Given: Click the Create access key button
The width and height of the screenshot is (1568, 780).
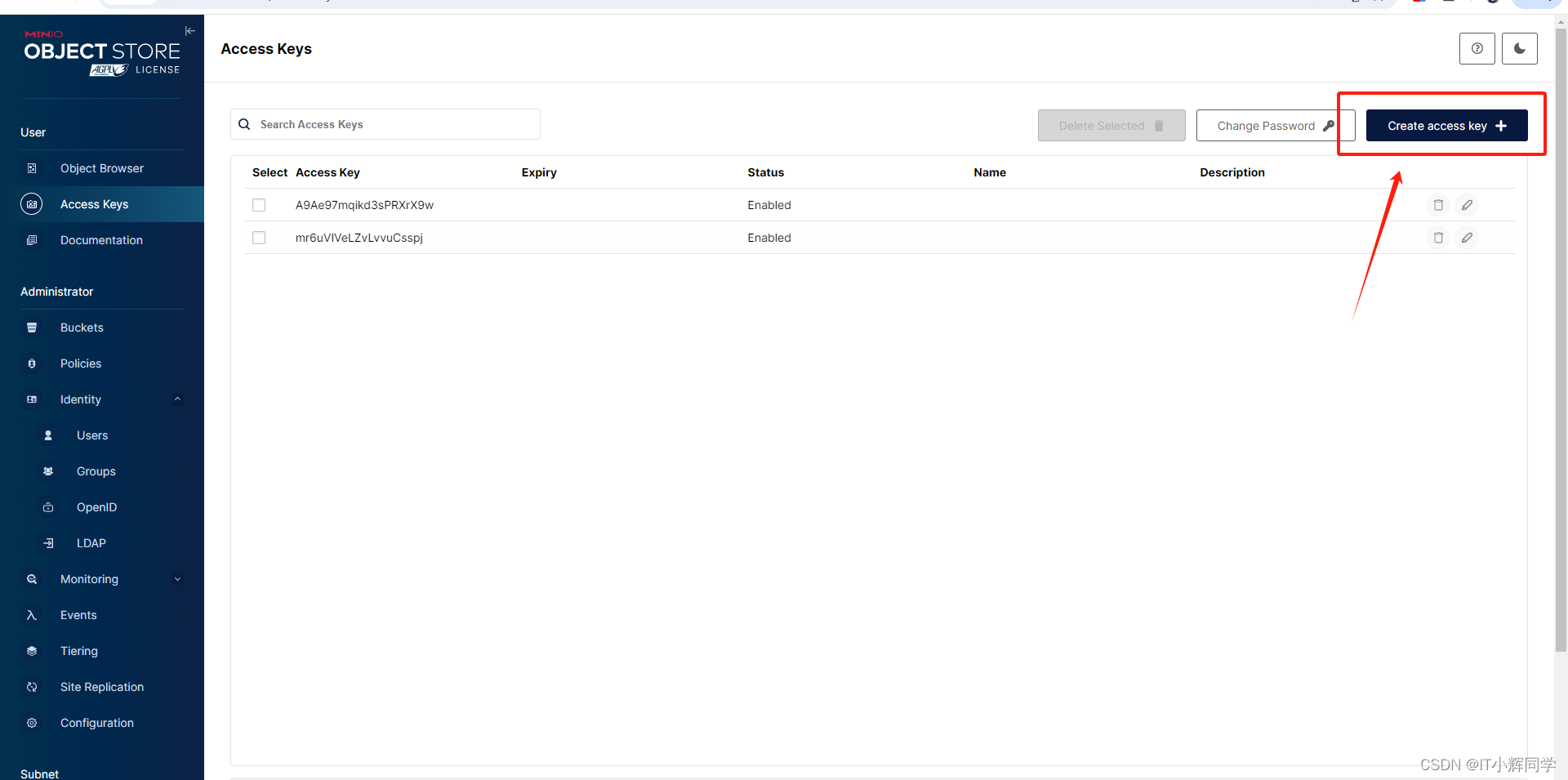Looking at the screenshot, I should [1446, 126].
